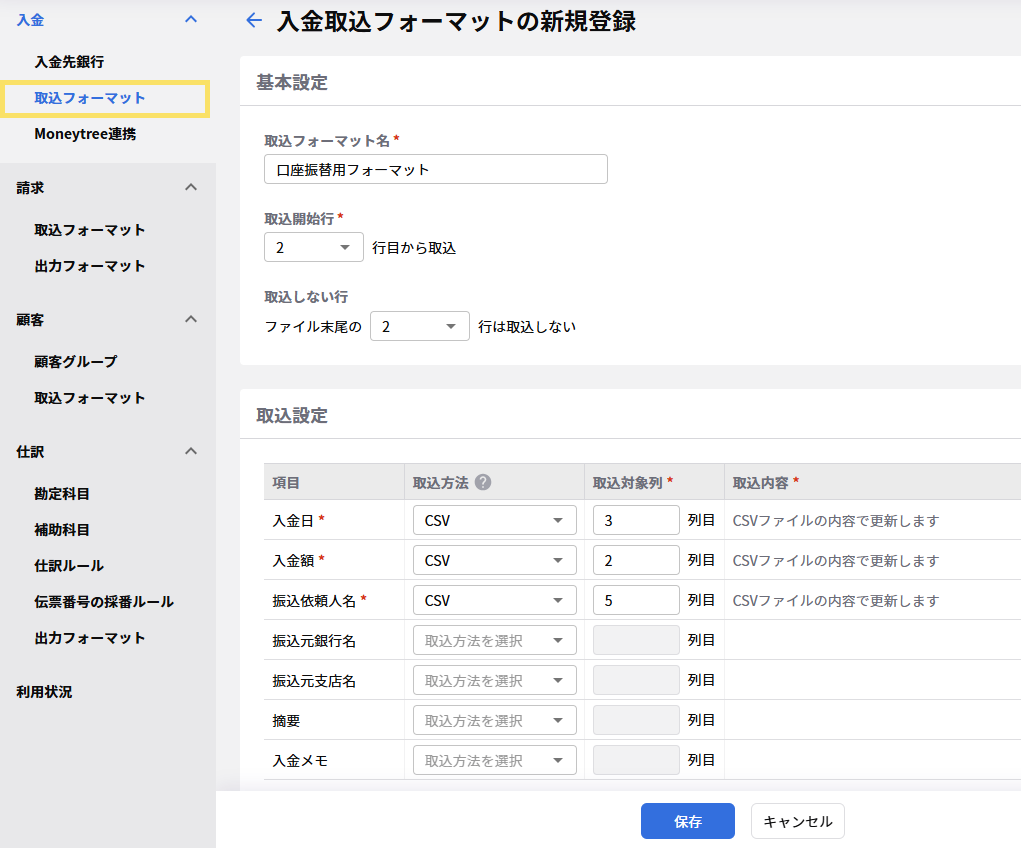Open 顧客グループ in the sidebar

click(x=75, y=362)
